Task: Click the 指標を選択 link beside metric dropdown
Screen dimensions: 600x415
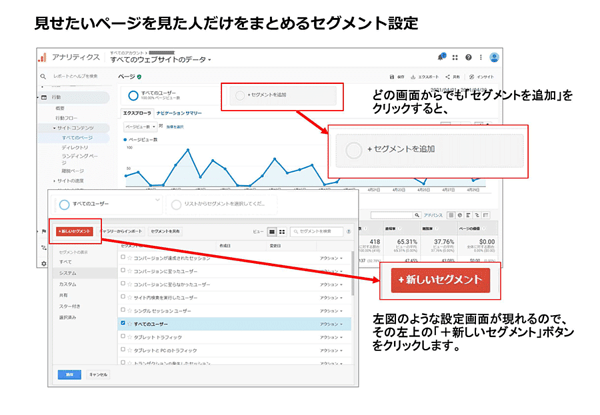Action: coord(175,127)
